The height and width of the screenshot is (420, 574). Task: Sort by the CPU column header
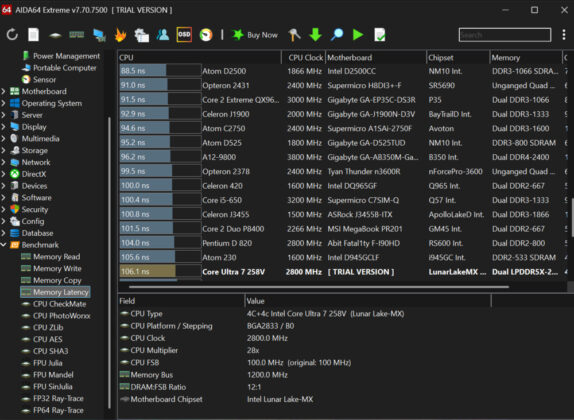coord(200,57)
